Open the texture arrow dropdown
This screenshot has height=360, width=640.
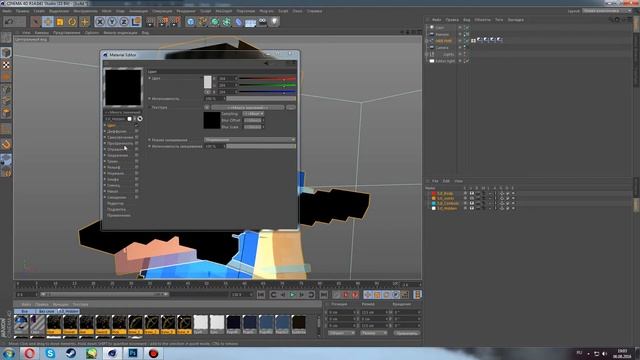coord(207,107)
